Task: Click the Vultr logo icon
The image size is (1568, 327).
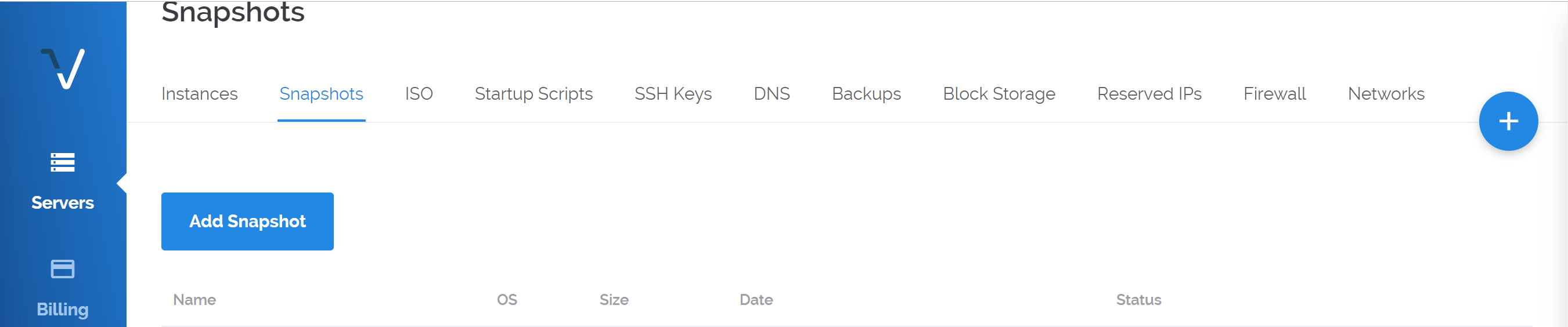Action: tap(63, 68)
